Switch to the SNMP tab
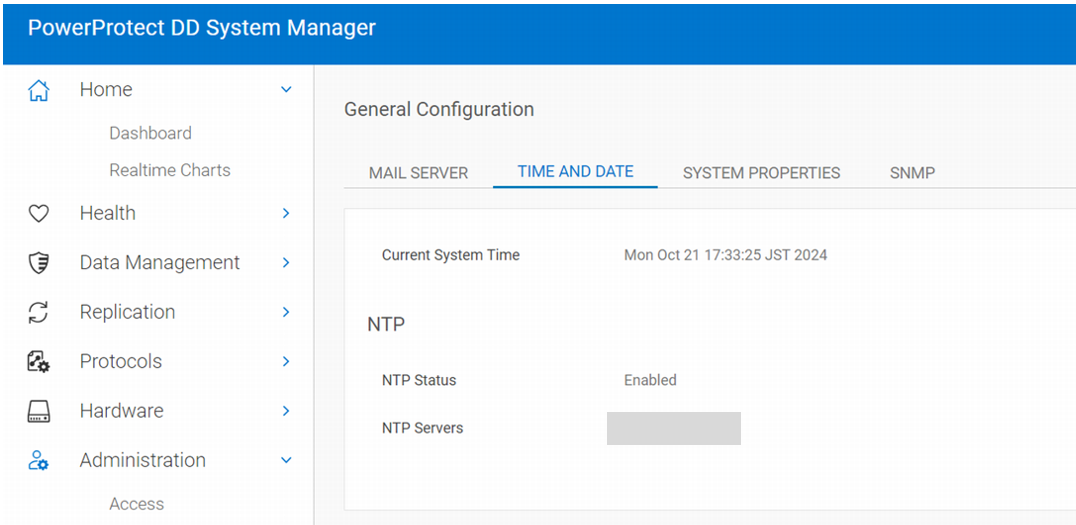Screen dimensions: 1076x525 tap(912, 173)
